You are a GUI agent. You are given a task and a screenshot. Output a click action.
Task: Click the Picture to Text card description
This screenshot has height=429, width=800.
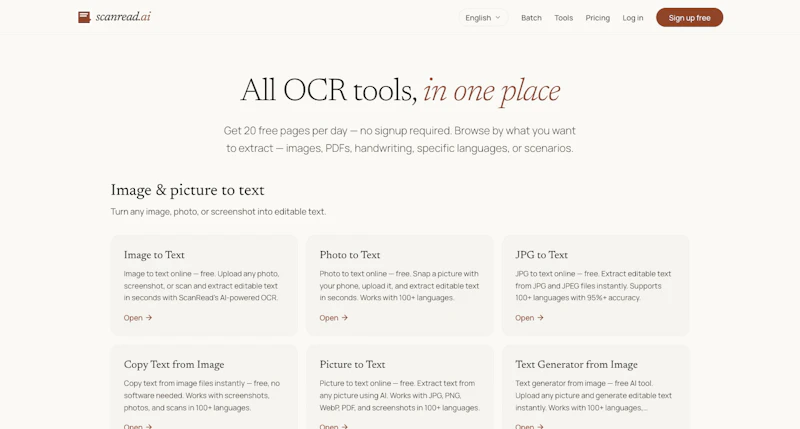(x=399, y=395)
